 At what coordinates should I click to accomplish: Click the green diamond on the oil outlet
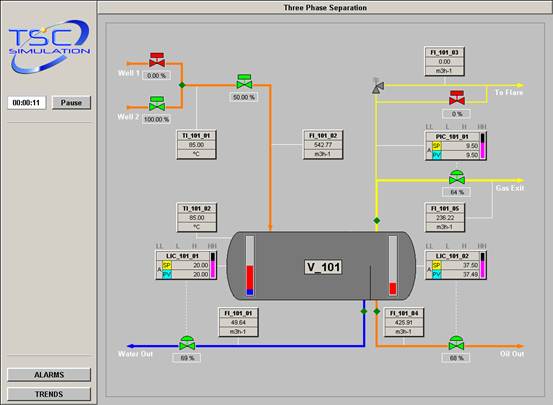(377, 312)
